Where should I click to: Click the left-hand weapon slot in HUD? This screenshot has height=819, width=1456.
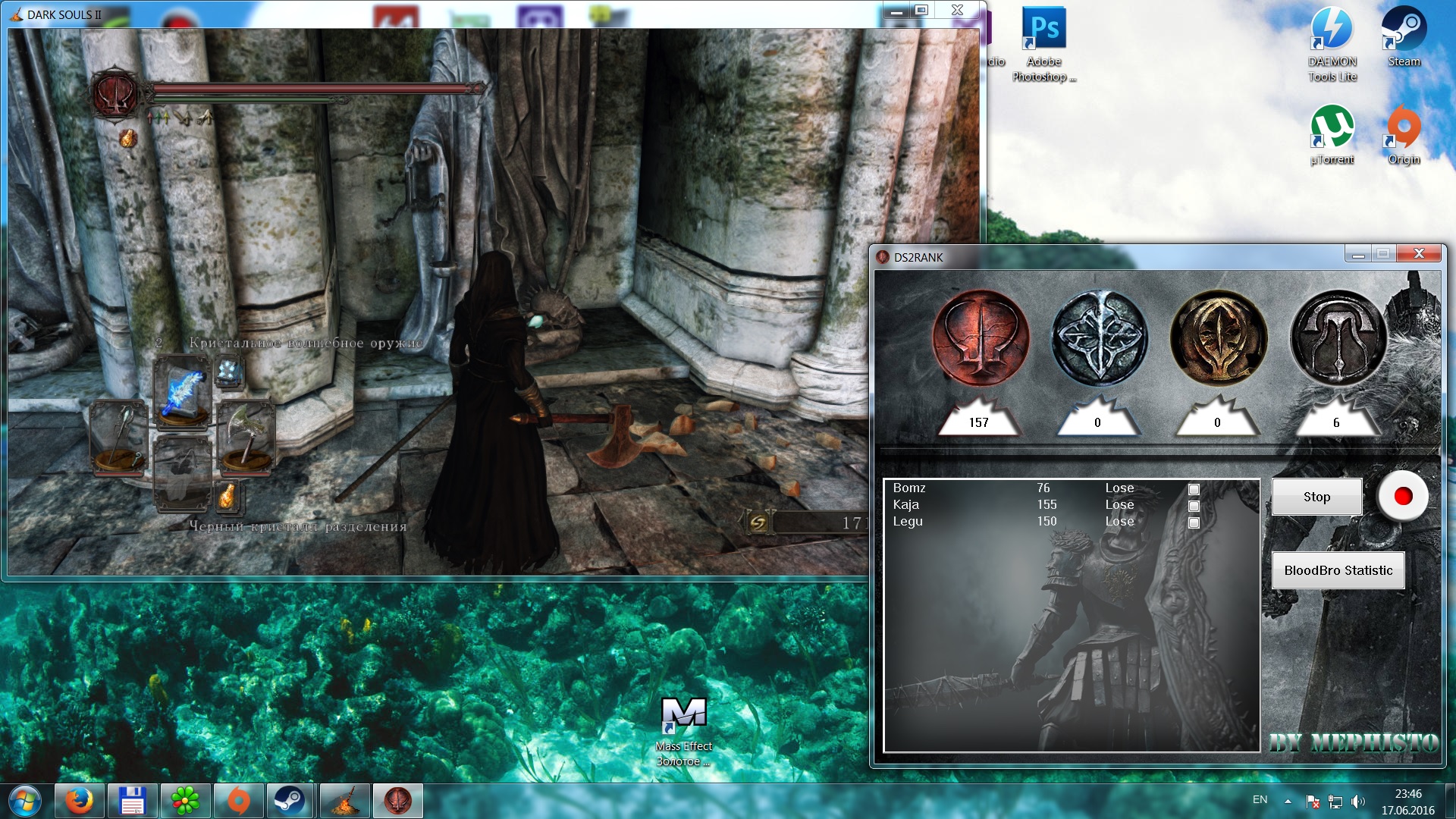[118, 438]
